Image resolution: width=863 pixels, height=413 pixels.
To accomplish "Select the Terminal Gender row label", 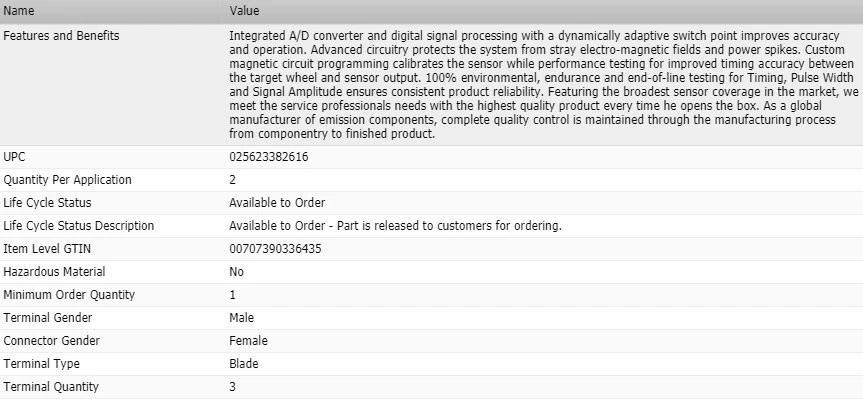I will 48,318.
